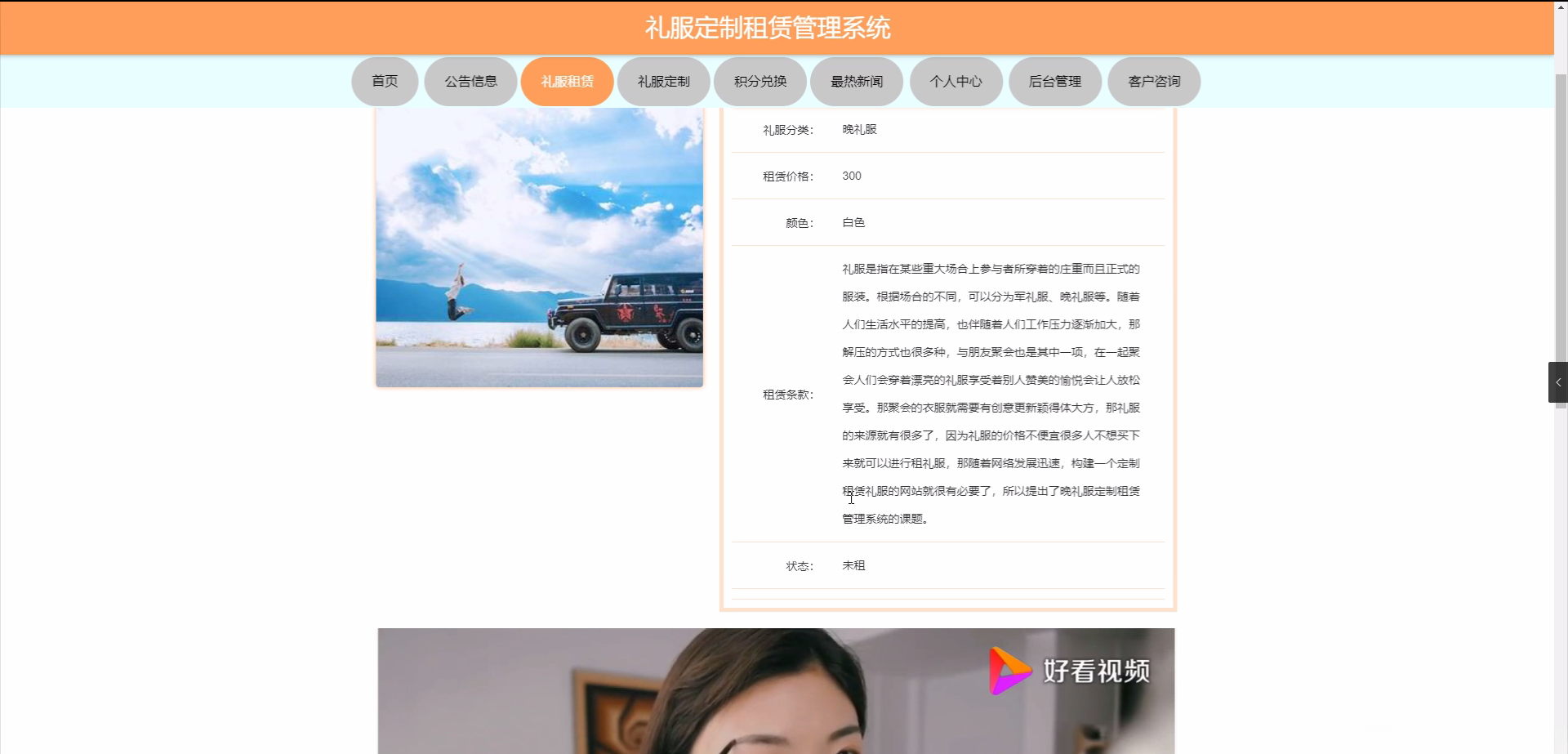This screenshot has width=1568, height=754.
Task: Switch to the 积分兑换 tab
Action: pyautogui.click(x=759, y=82)
